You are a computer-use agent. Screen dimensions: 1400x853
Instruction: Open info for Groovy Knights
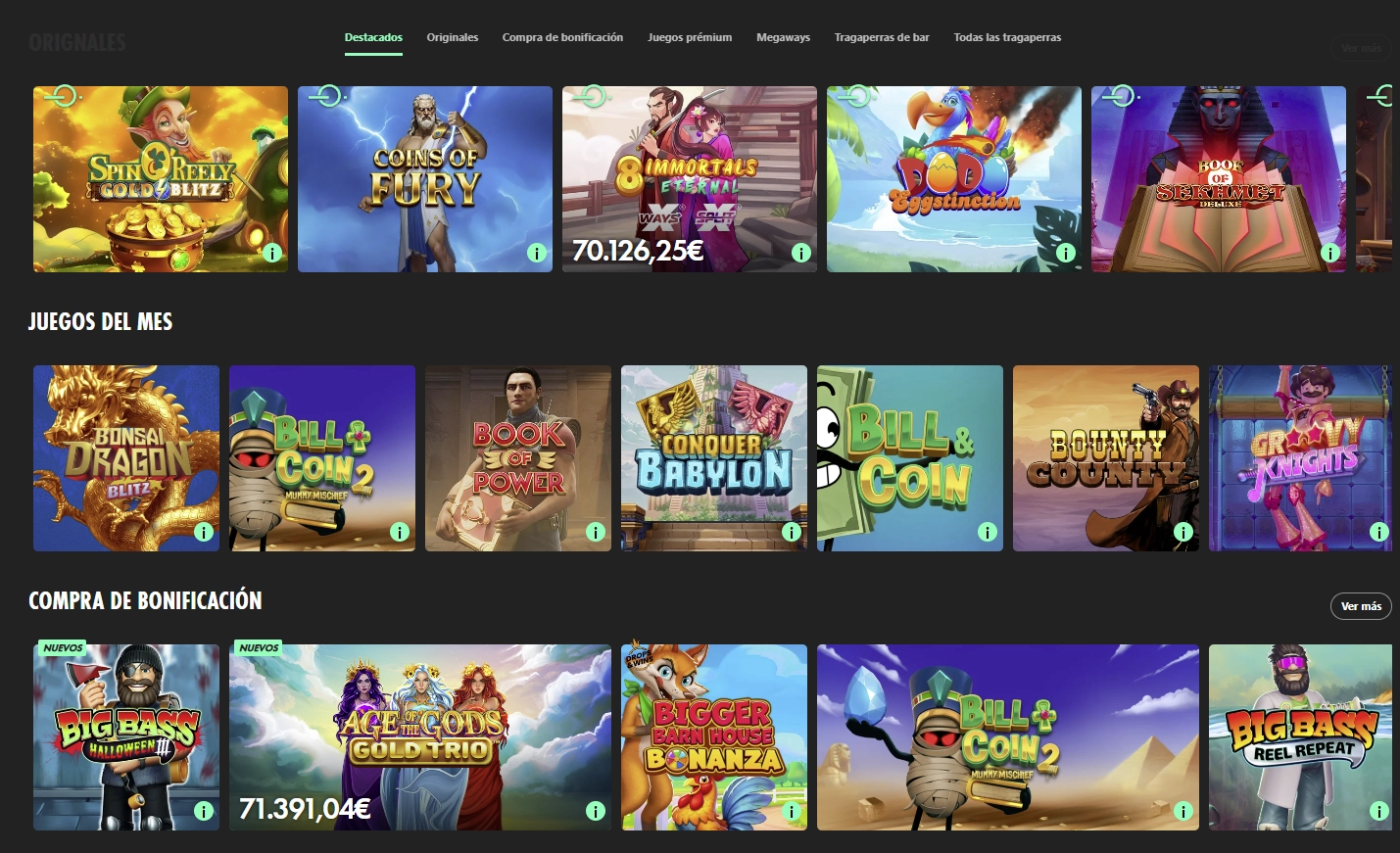click(x=1378, y=534)
